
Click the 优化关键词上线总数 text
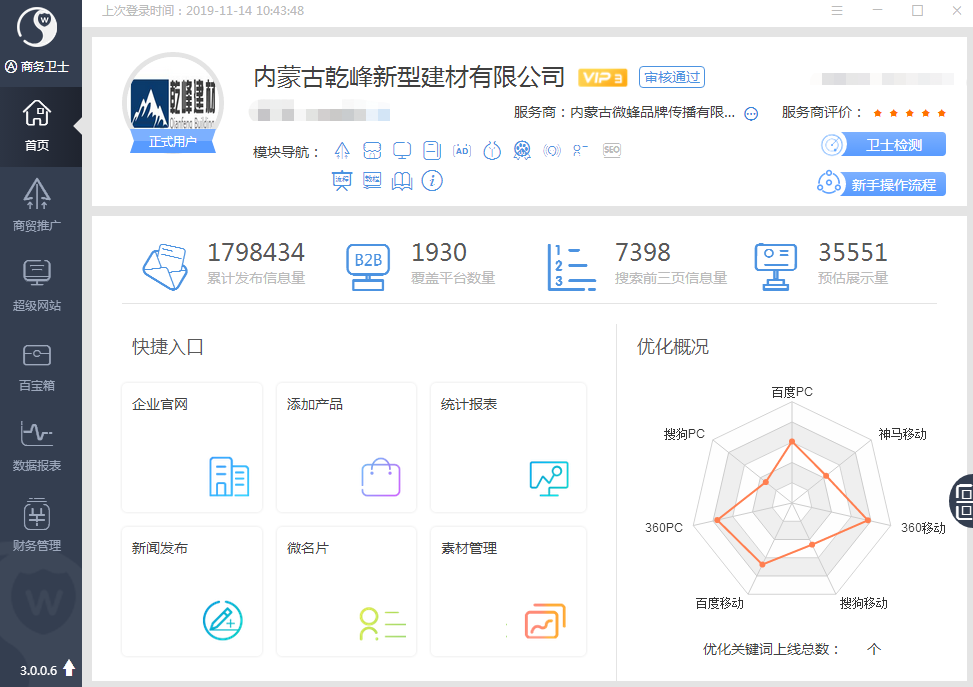click(x=771, y=649)
